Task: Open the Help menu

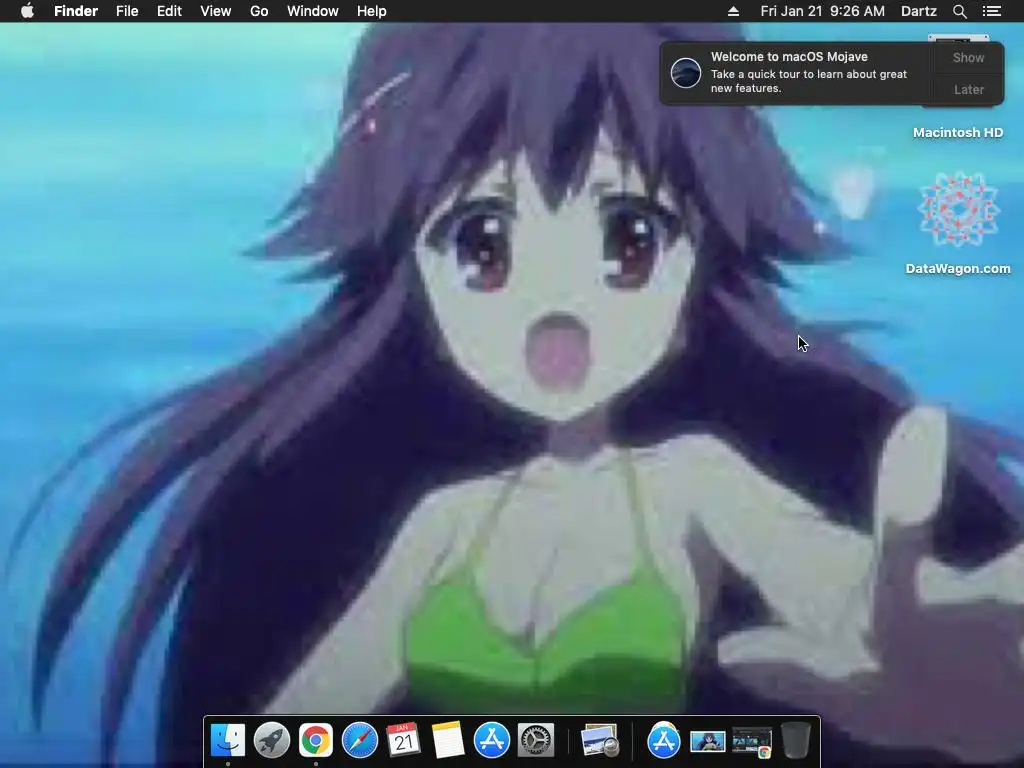Action: coord(372,11)
